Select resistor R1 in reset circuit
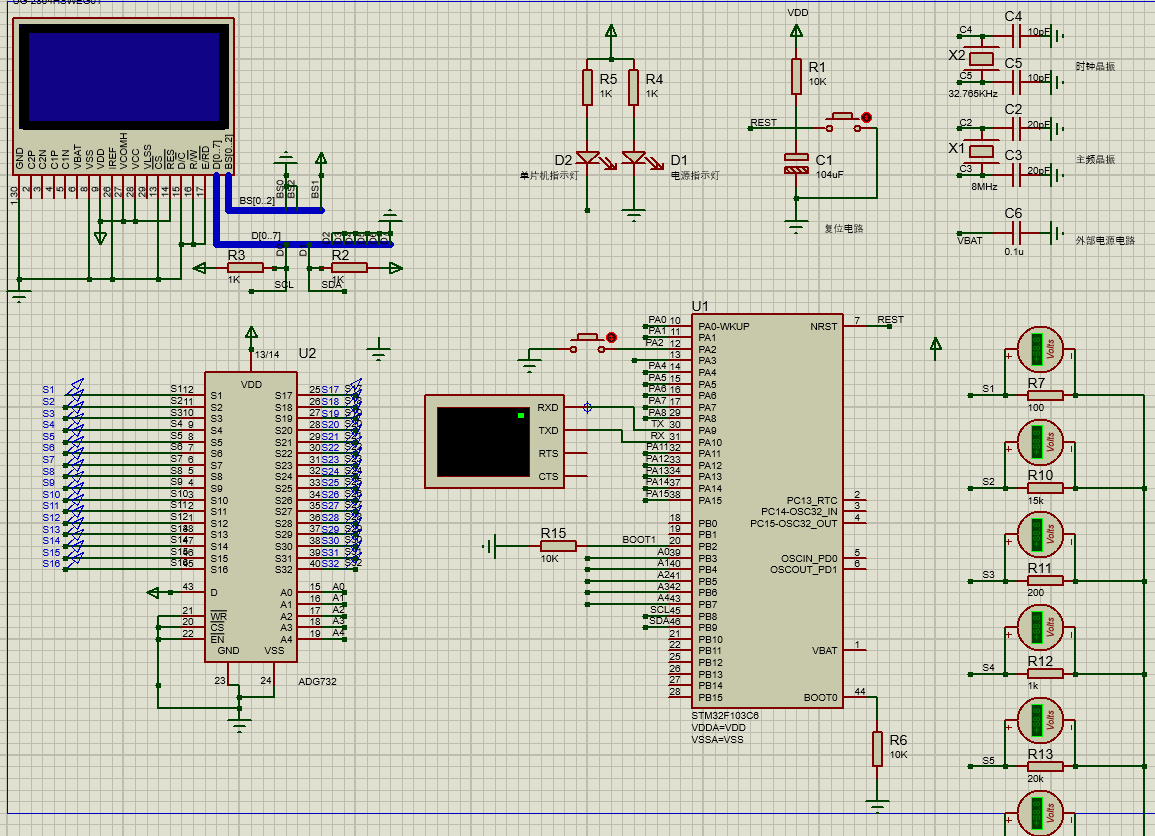 point(796,77)
